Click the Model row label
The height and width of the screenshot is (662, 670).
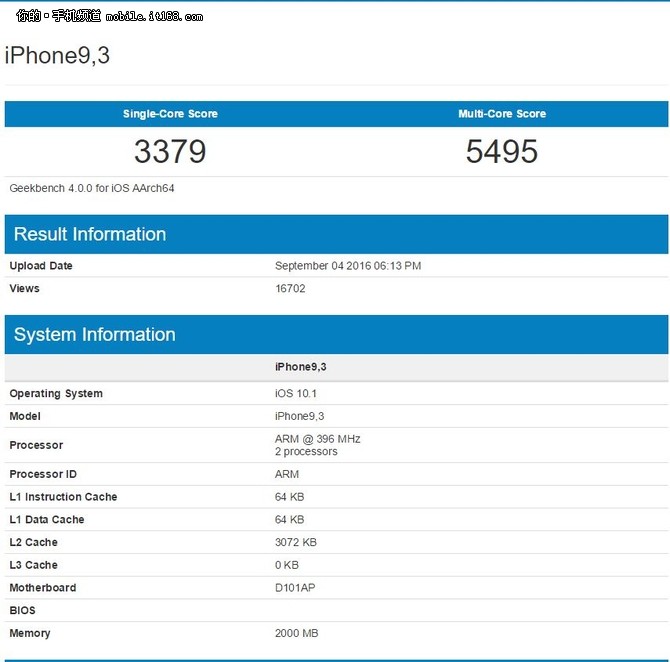(x=25, y=416)
